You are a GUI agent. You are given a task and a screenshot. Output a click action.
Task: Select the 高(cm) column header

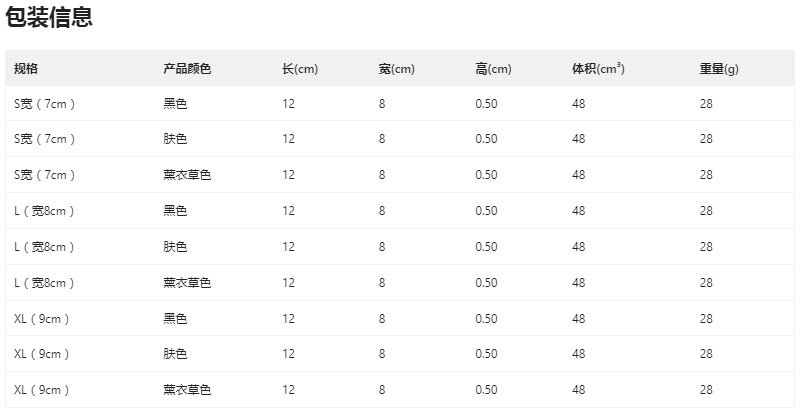tap(493, 69)
